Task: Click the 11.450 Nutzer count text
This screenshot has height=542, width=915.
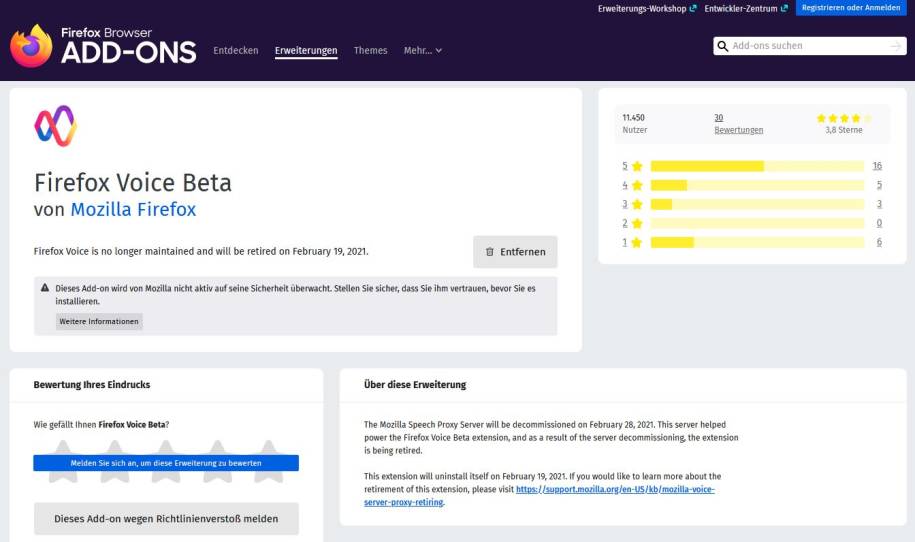Action: tap(634, 124)
